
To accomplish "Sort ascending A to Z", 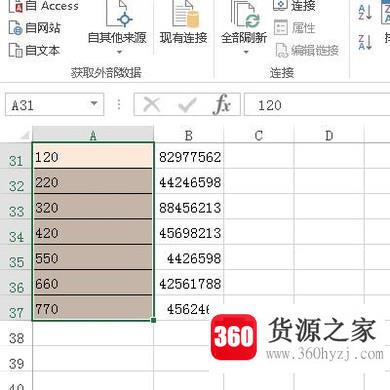I will pyautogui.click(x=365, y=12).
